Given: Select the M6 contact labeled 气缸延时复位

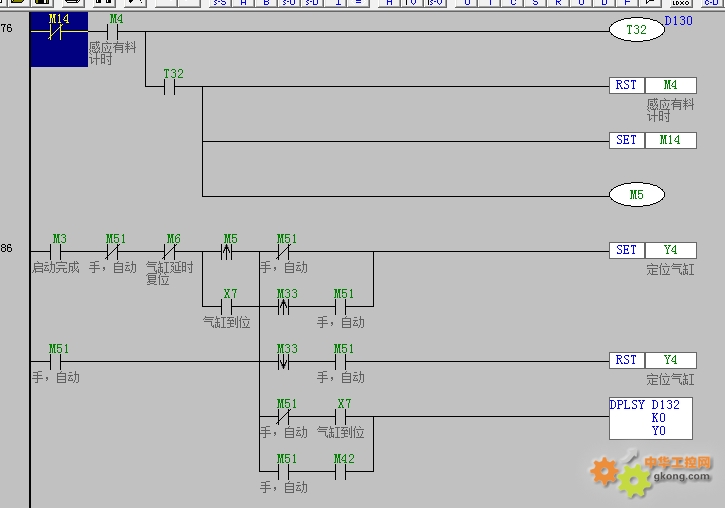Looking at the screenshot, I should [170, 251].
